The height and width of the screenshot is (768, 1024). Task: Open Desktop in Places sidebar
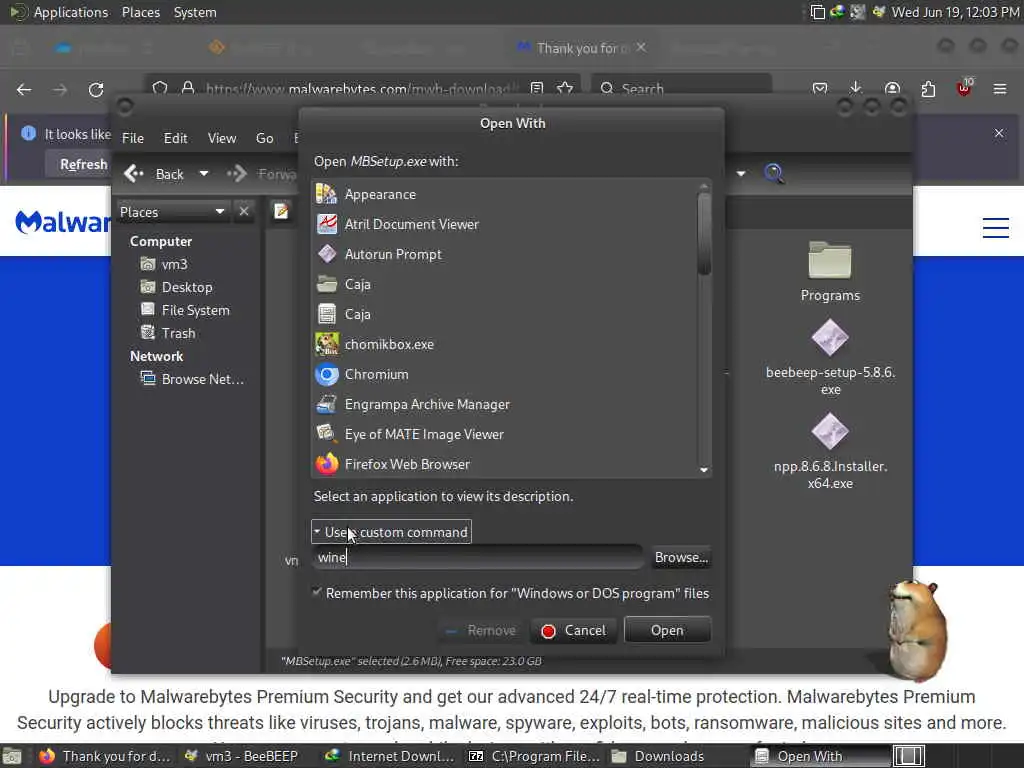pos(176,287)
